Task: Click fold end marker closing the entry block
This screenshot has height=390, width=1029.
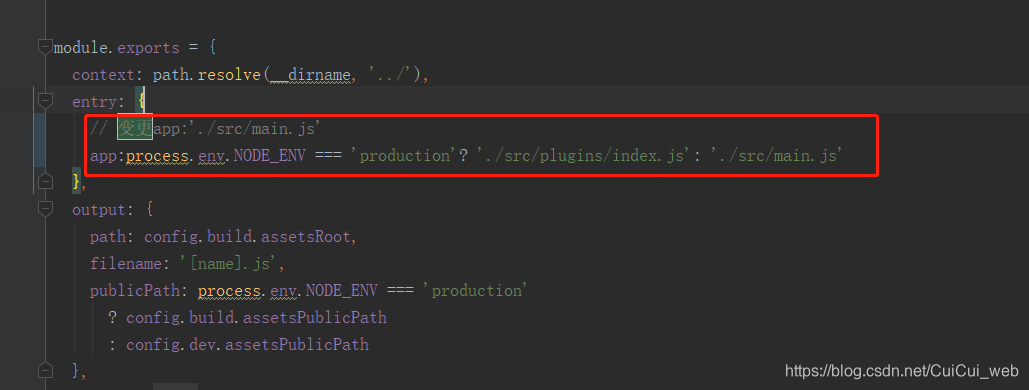Action: click(x=45, y=181)
